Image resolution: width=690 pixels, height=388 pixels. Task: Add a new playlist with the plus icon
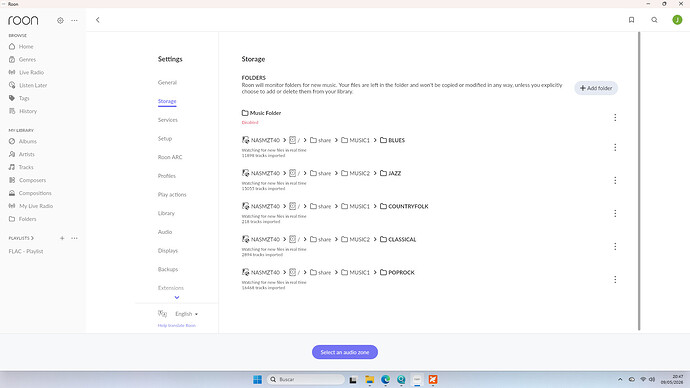click(x=62, y=238)
